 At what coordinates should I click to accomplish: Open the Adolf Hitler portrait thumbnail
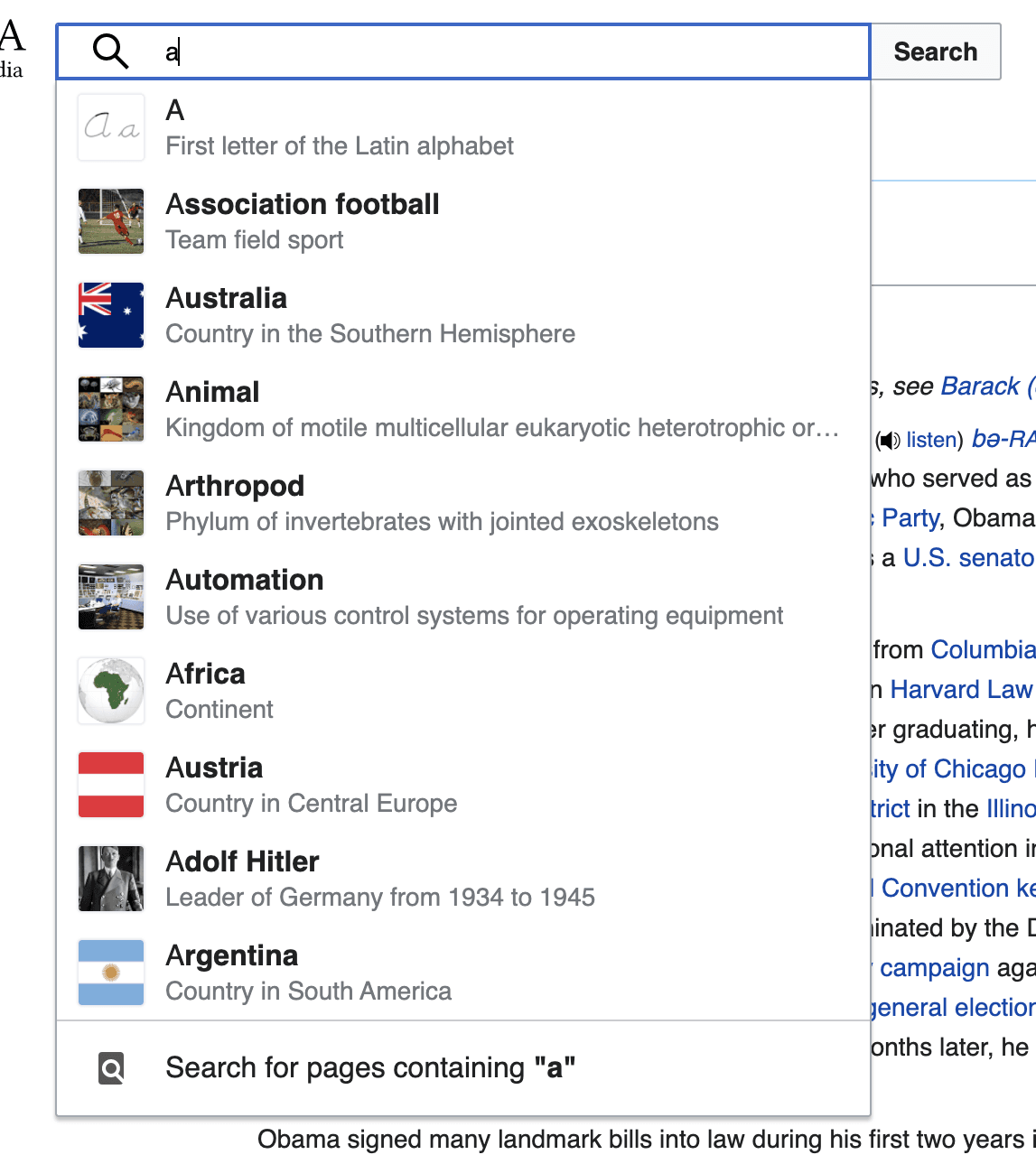pyautogui.click(x=111, y=879)
